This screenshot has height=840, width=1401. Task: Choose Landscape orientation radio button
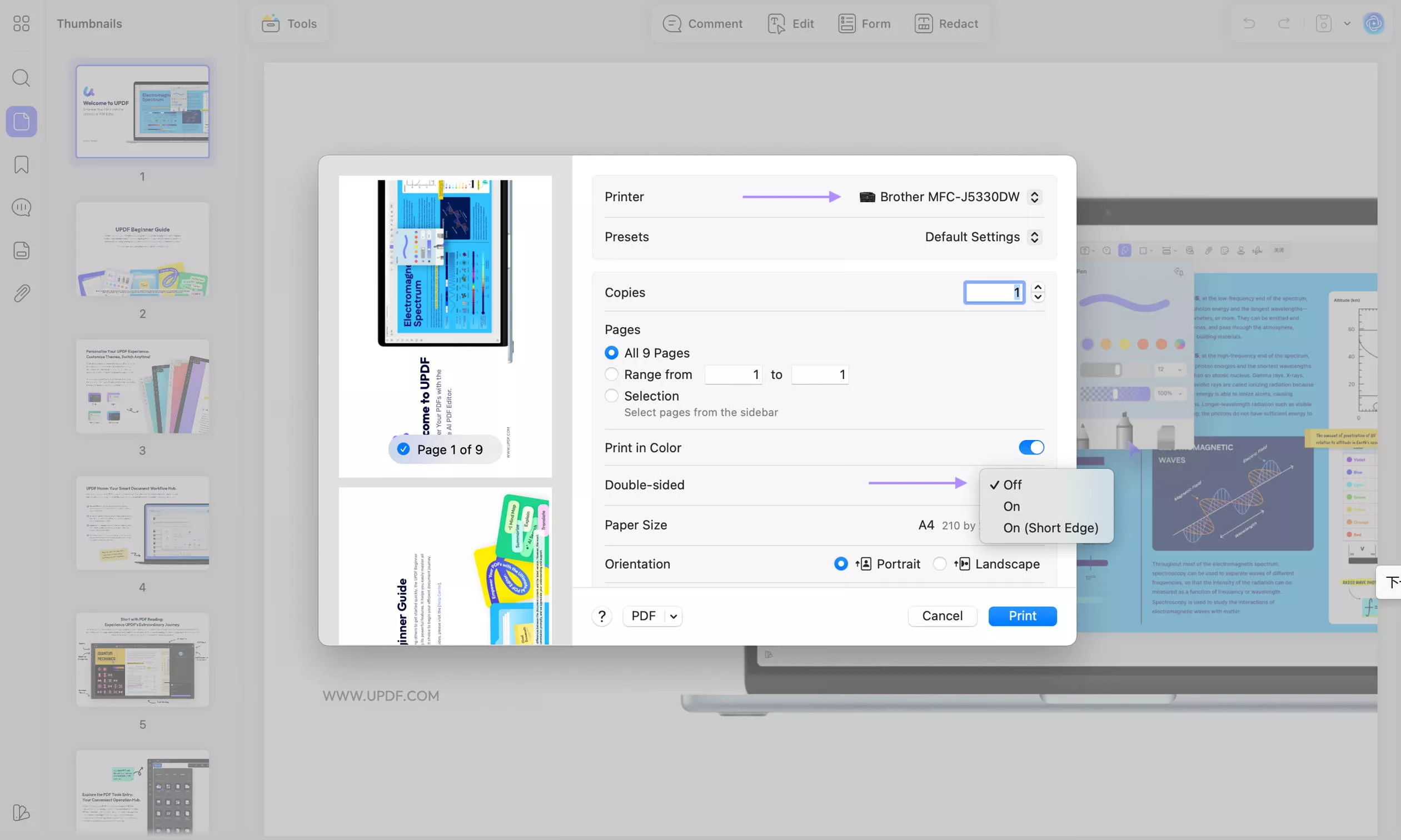pyautogui.click(x=939, y=564)
